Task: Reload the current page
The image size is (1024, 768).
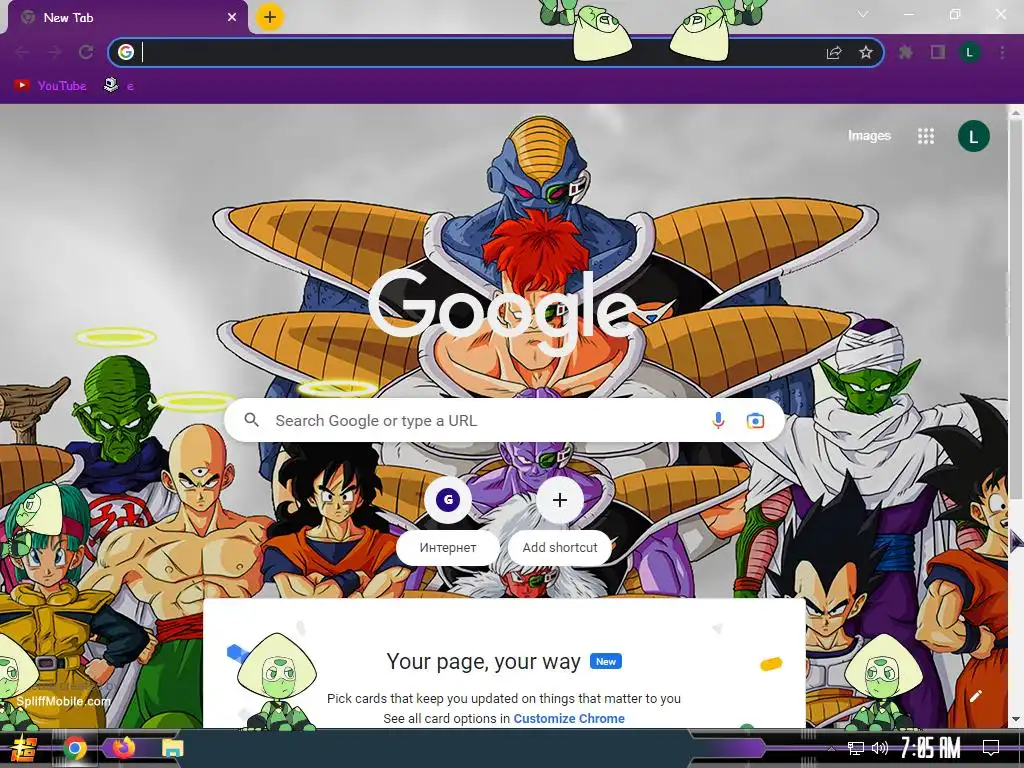Action: pos(86,52)
